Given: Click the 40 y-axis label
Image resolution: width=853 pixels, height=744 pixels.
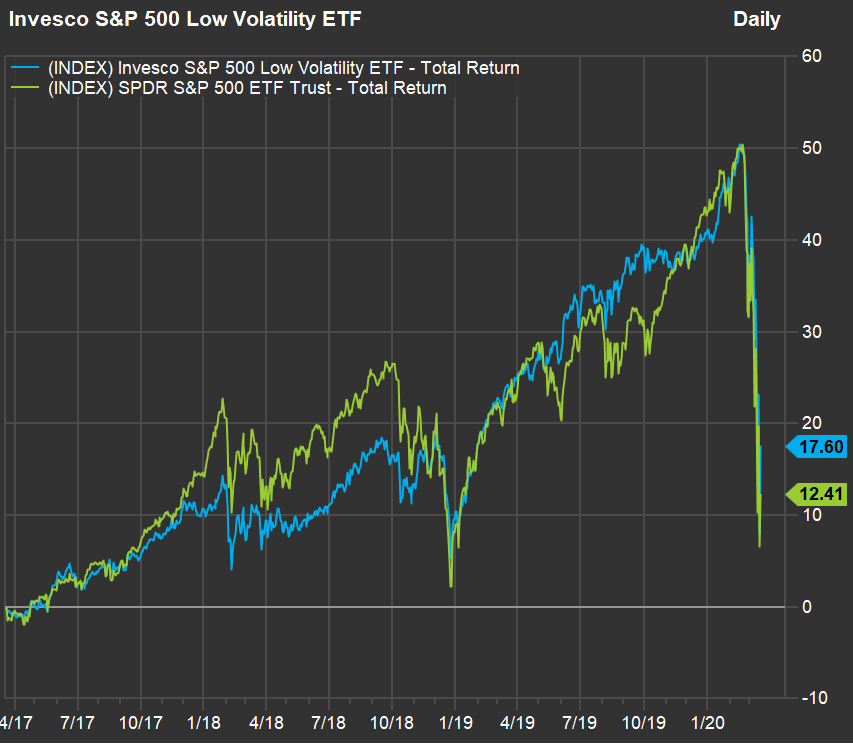Looking at the screenshot, I should 811,240.
